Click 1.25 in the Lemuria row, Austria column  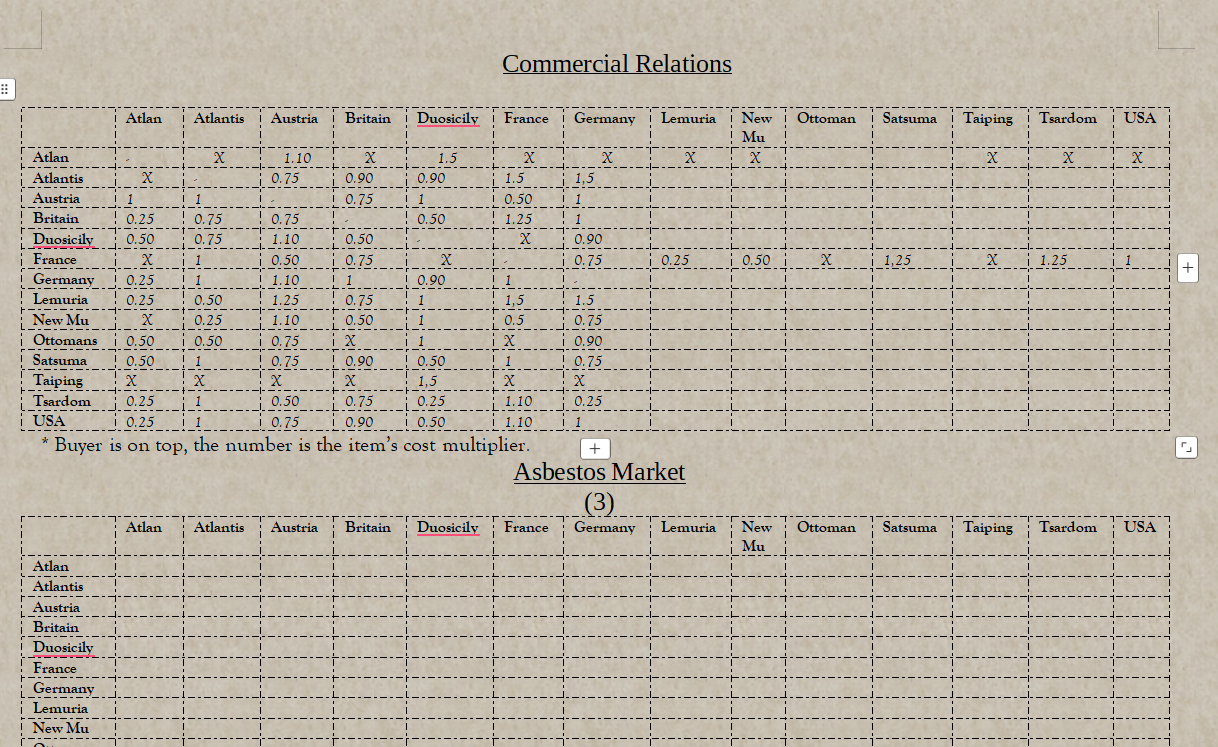pyautogui.click(x=285, y=300)
